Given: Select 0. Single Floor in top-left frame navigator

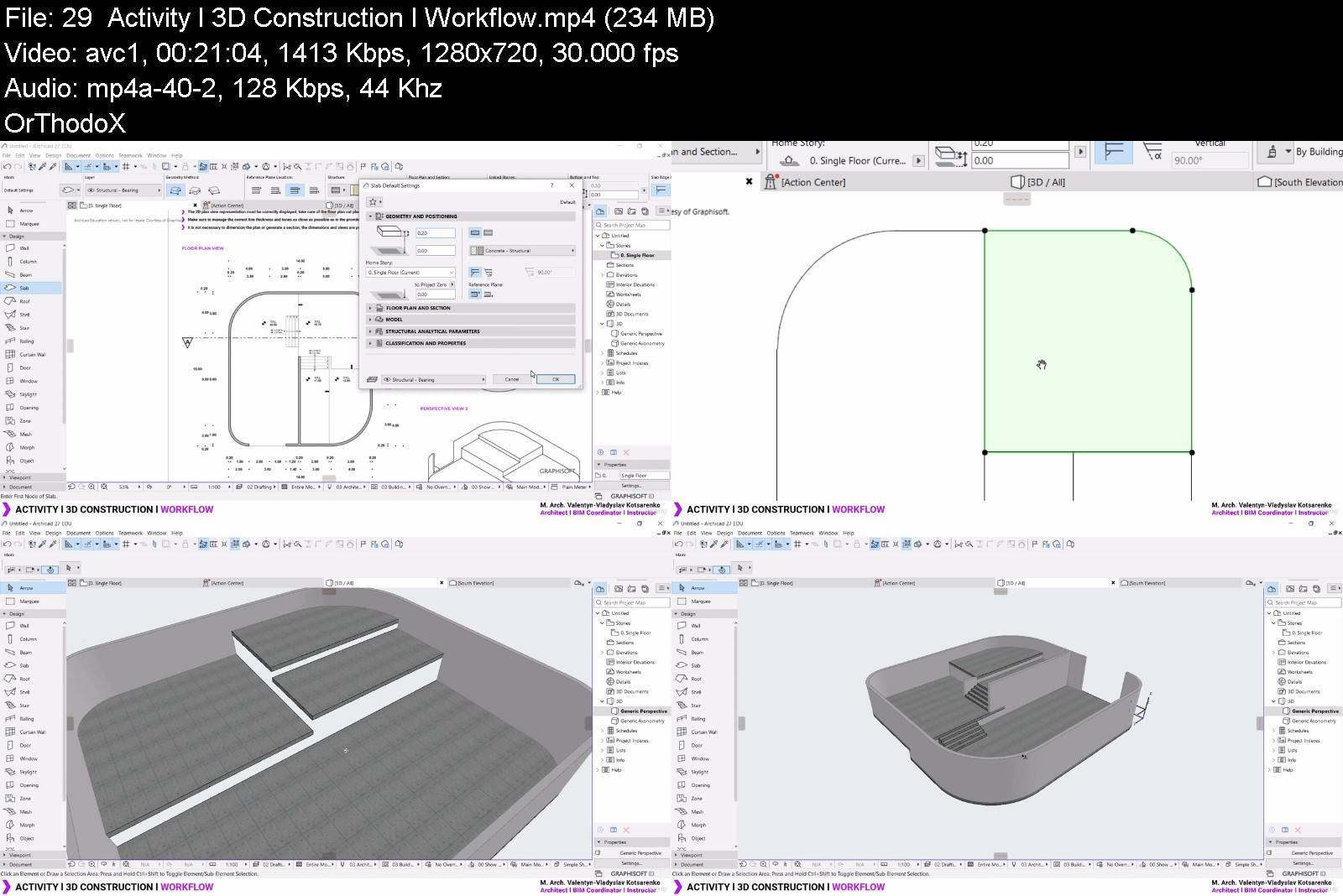Looking at the screenshot, I should pos(637,255).
